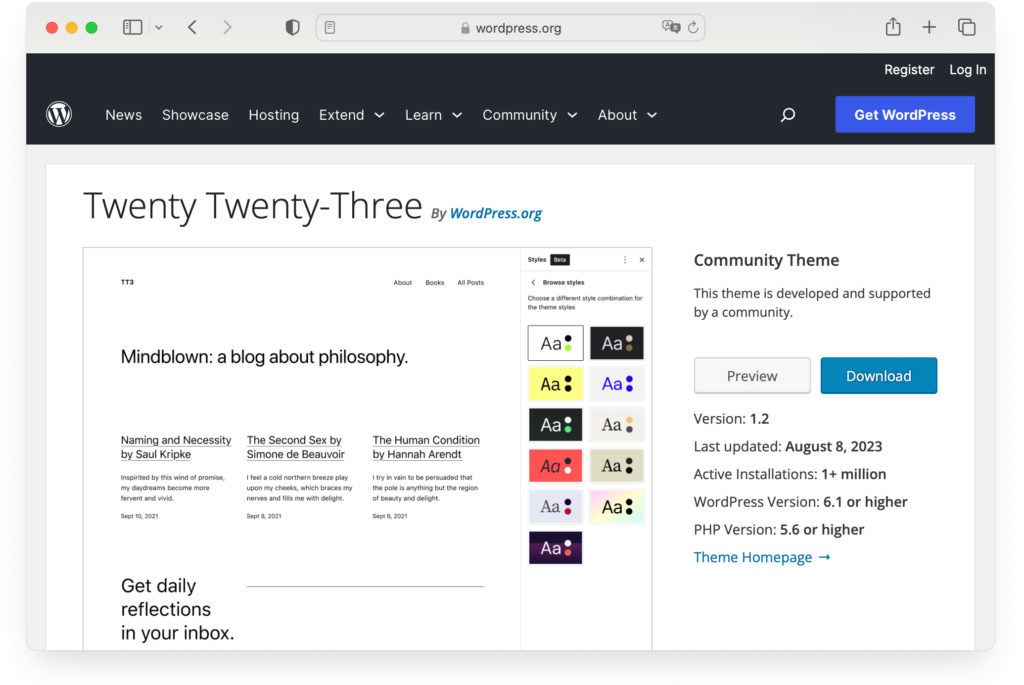Expand the About menu
Screen dimensions: 1024x685
tap(627, 115)
